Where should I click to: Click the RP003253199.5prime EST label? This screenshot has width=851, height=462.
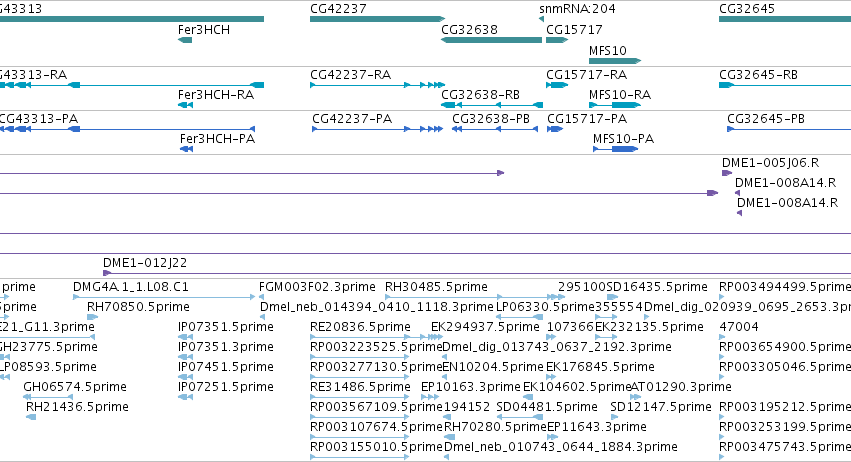(x=785, y=427)
